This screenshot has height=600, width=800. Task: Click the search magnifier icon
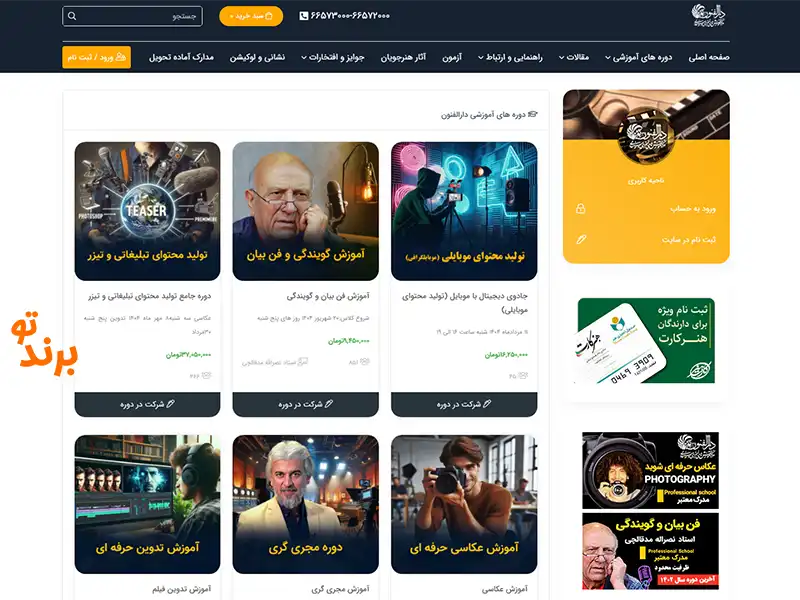click(x=72, y=16)
